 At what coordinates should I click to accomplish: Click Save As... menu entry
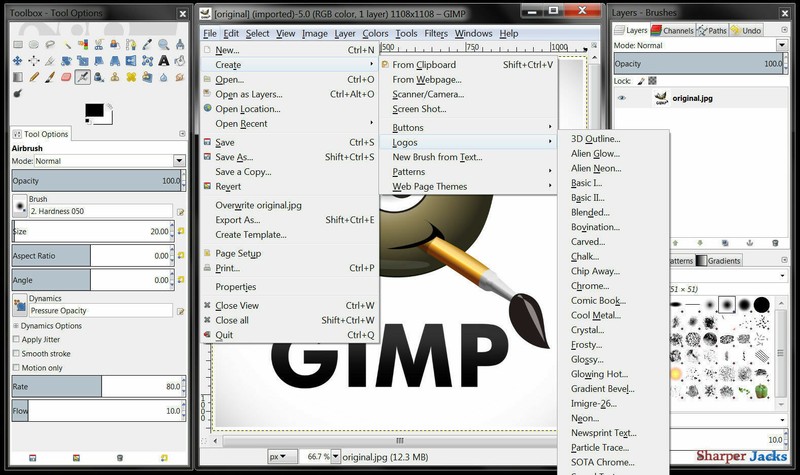pos(290,157)
